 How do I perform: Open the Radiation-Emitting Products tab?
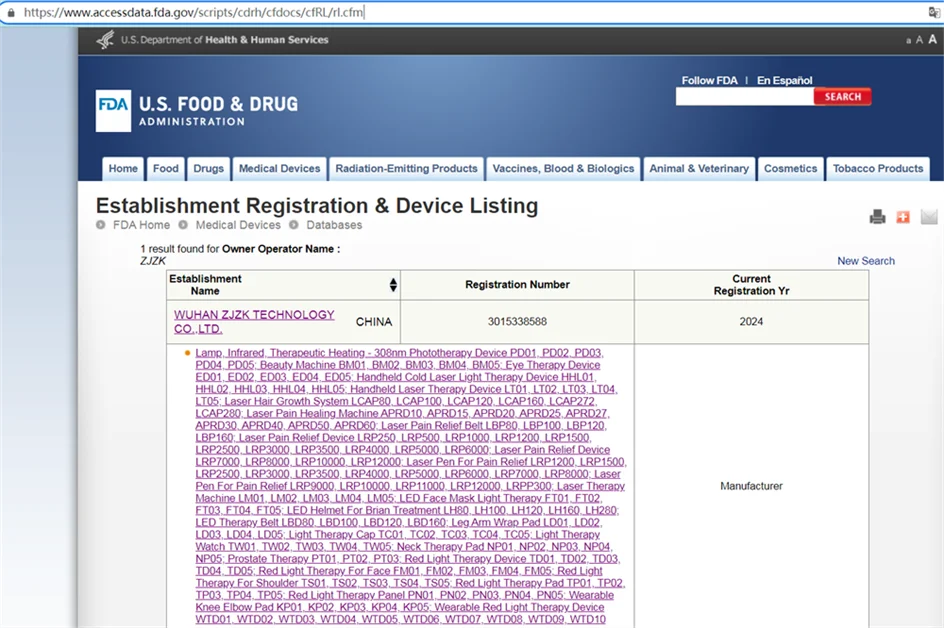(x=406, y=169)
